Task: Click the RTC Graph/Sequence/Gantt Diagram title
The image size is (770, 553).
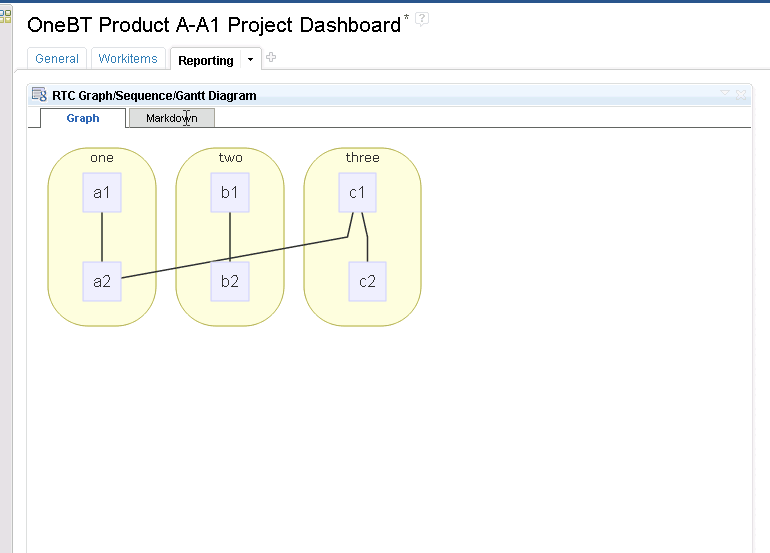Action: (154, 96)
